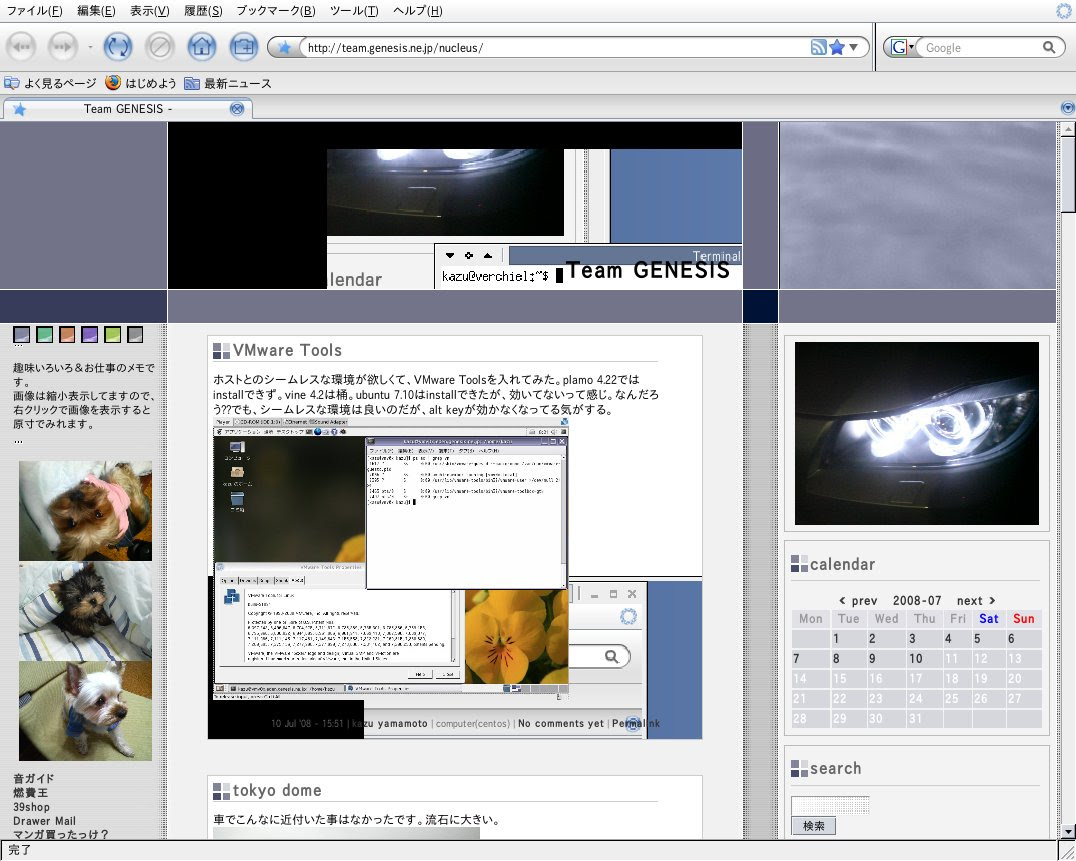Image resolution: width=1076 pixels, height=861 pixels.
Task: Click the RSS feed icon in address bar
Action: click(x=818, y=47)
